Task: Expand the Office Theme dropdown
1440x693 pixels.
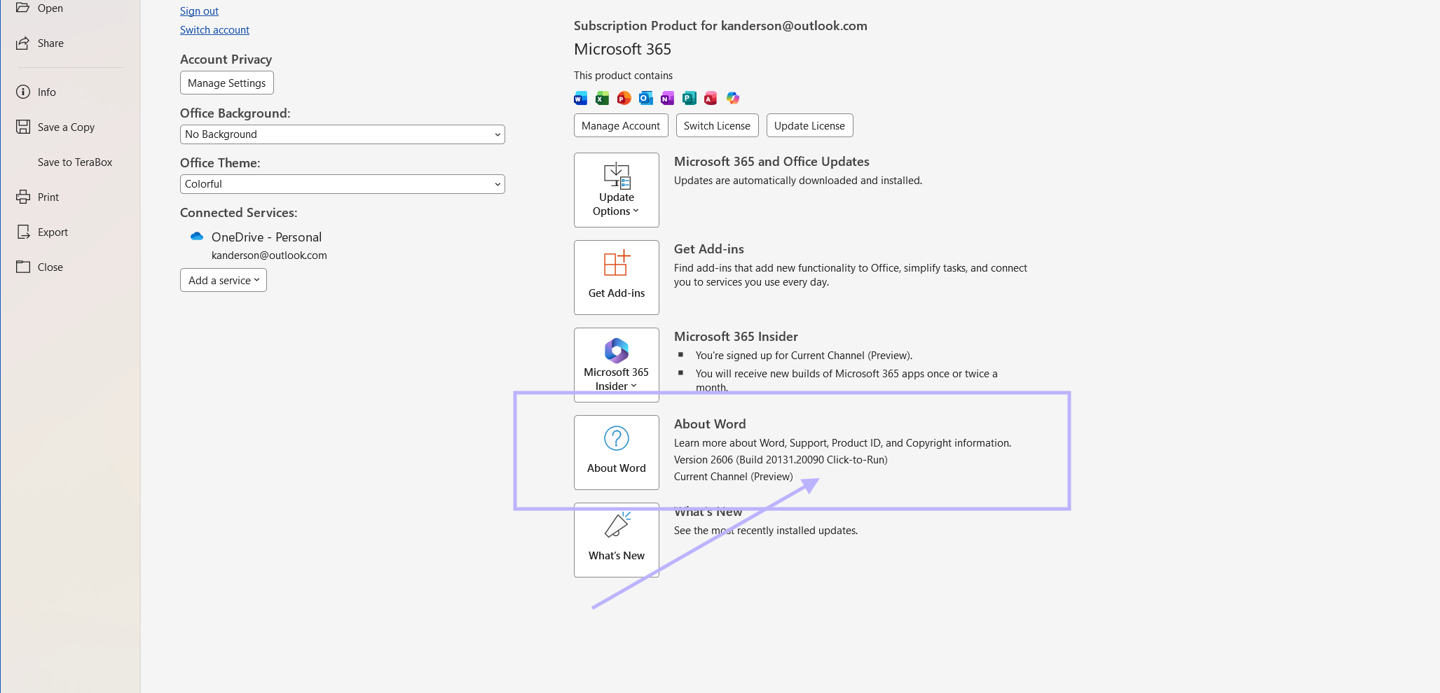Action: click(x=342, y=184)
